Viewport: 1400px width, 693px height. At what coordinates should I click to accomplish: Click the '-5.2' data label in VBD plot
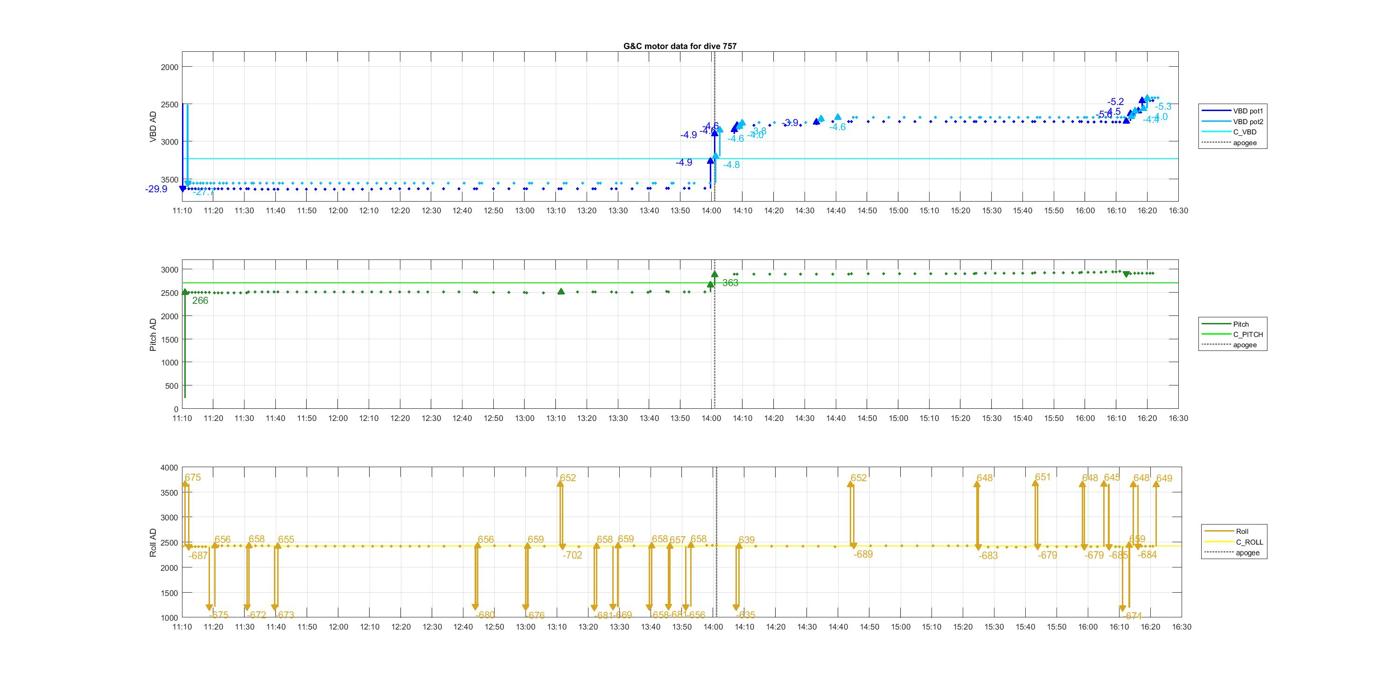click(x=1116, y=102)
